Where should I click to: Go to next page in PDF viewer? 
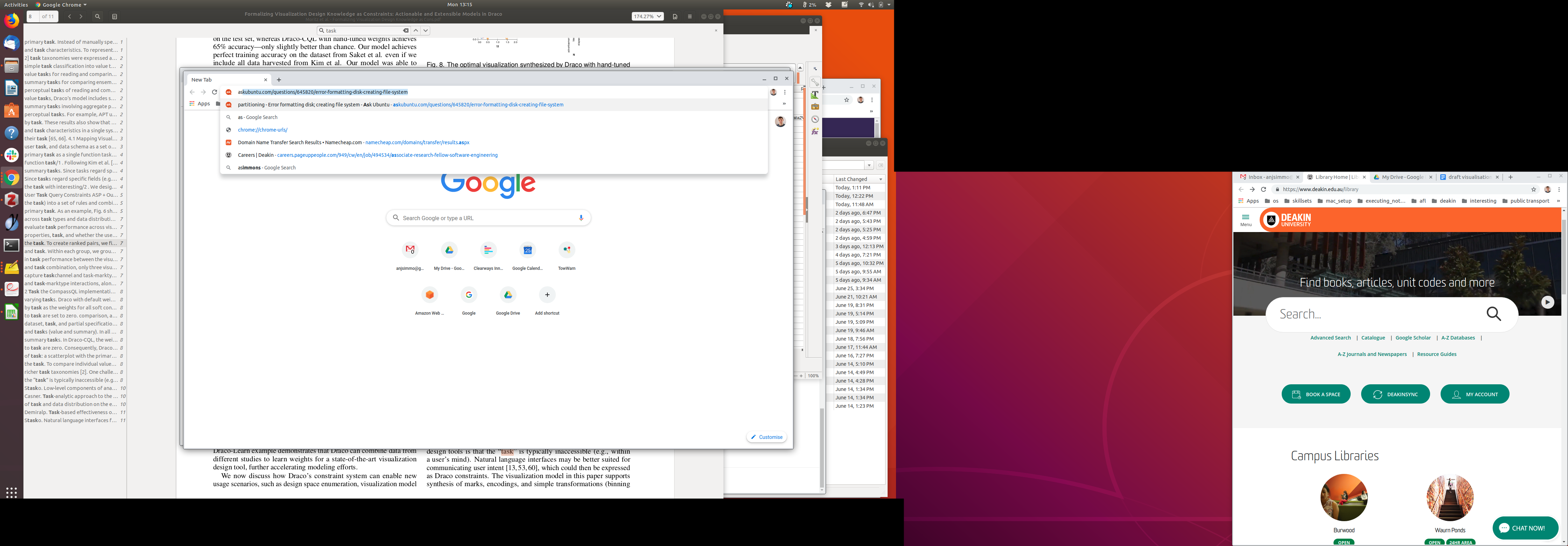81,16
